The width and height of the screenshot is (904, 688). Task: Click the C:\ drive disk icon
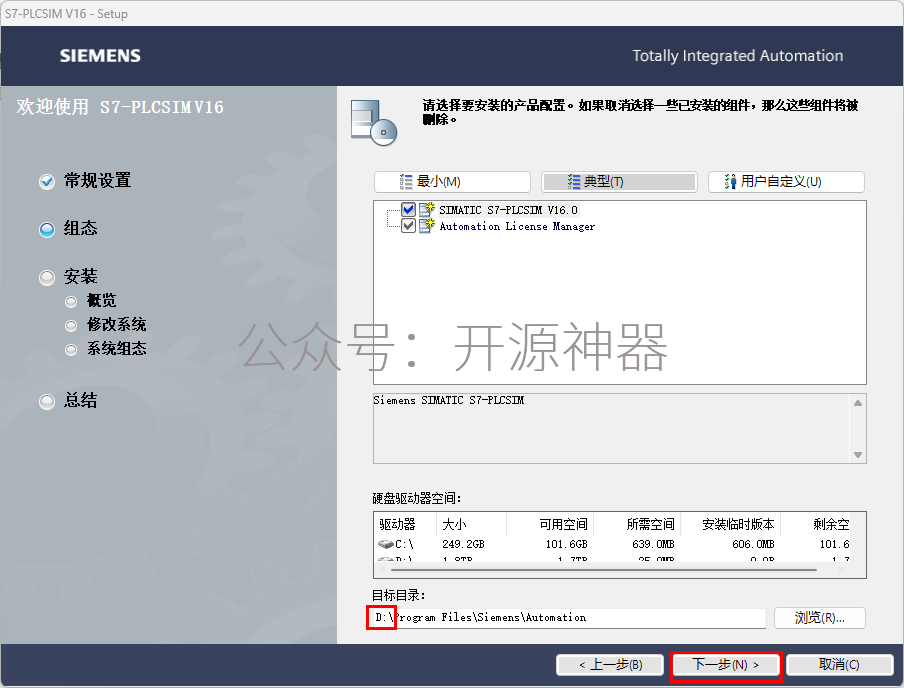(385, 544)
